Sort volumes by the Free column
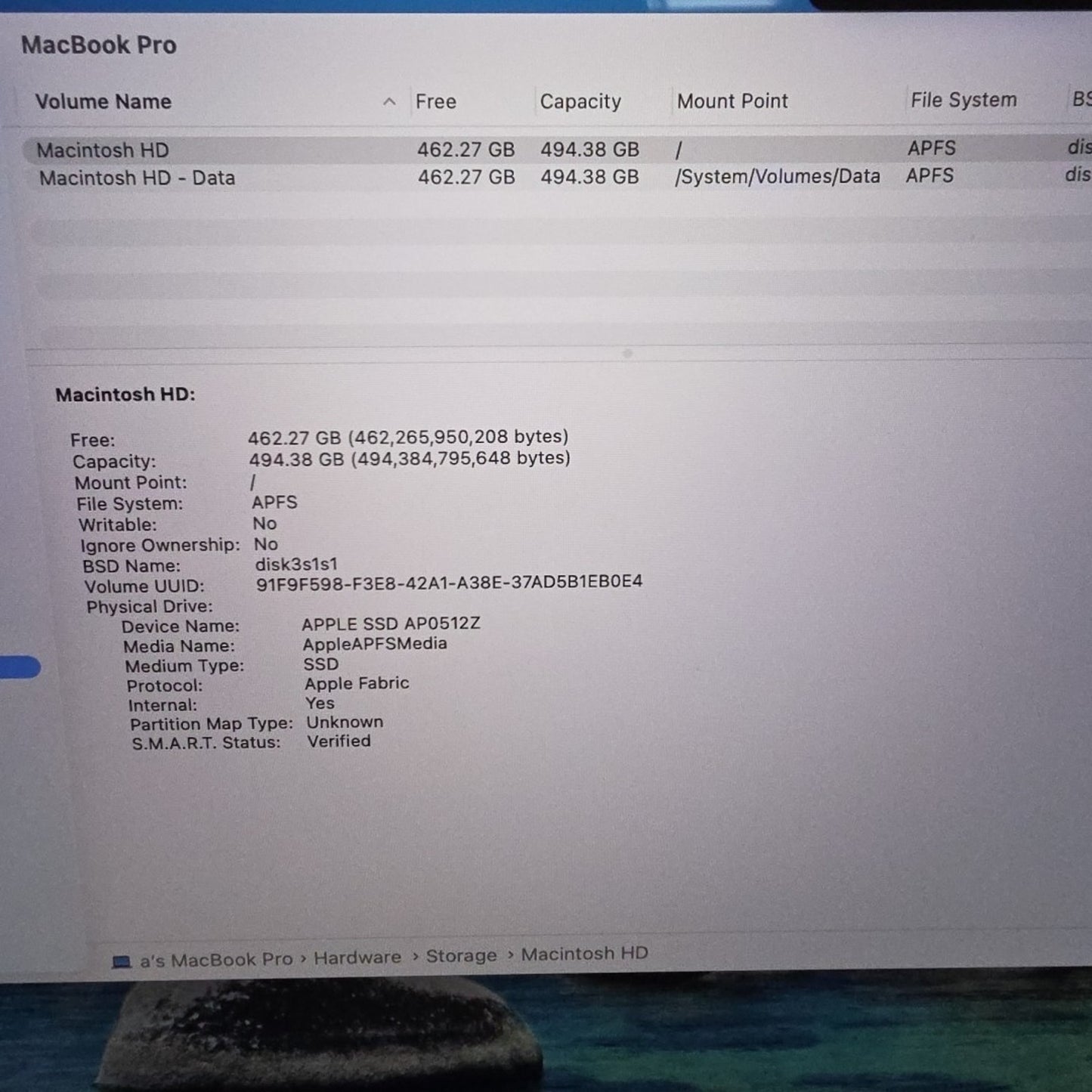The image size is (1092, 1092). click(x=435, y=101)
